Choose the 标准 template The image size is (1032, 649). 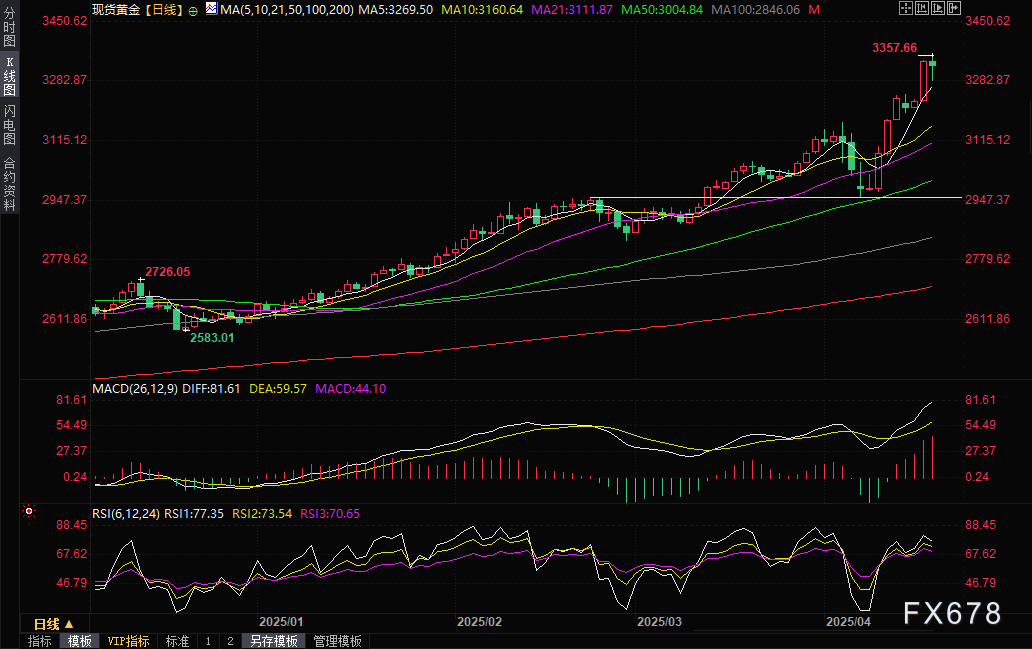(x=177, y=641)
